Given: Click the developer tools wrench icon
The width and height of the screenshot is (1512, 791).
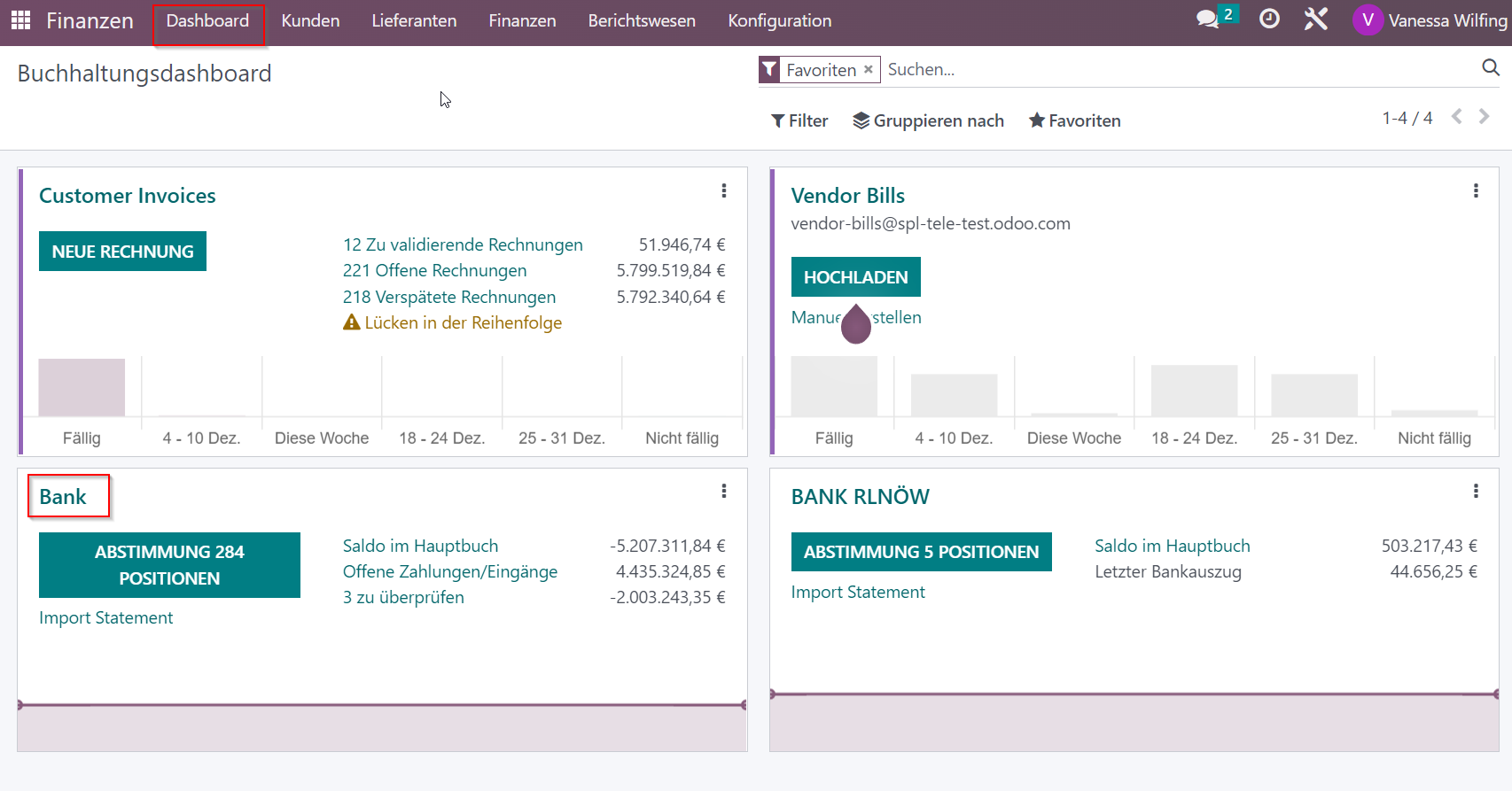Looking at the screenshot, I should coord(1316,19).
